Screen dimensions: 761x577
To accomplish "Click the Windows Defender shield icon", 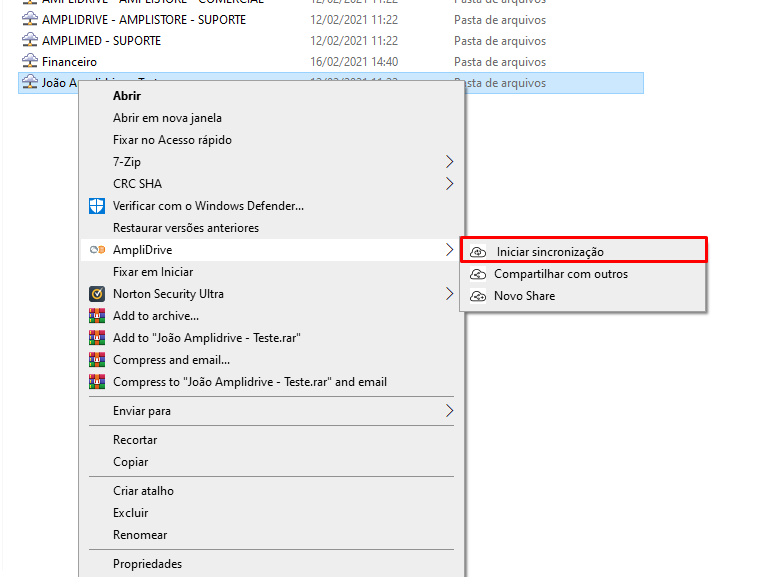I will click(x=97, y=206).
